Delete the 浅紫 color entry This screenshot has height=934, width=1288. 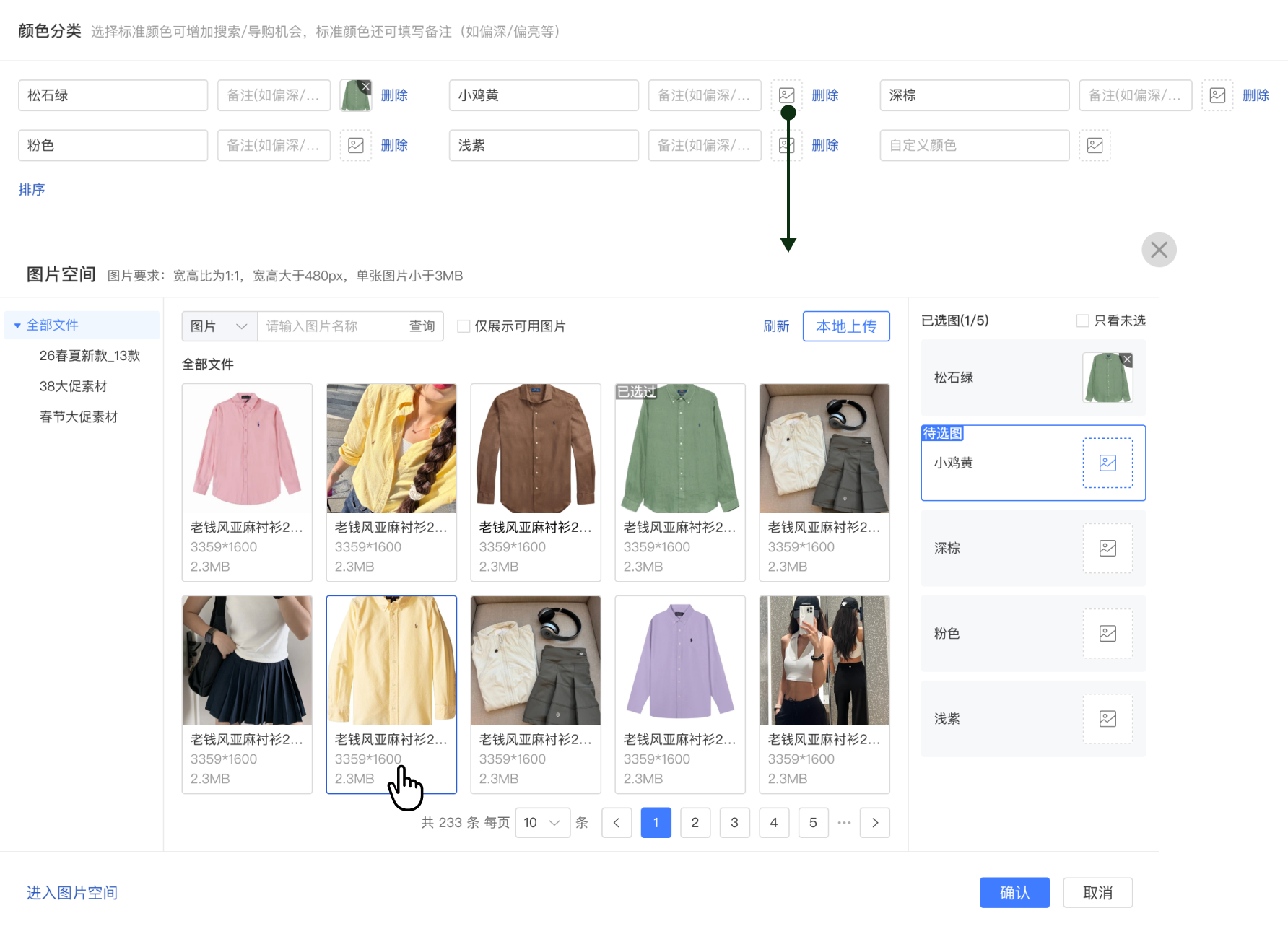pyautogui.click(x=825, y=145)
